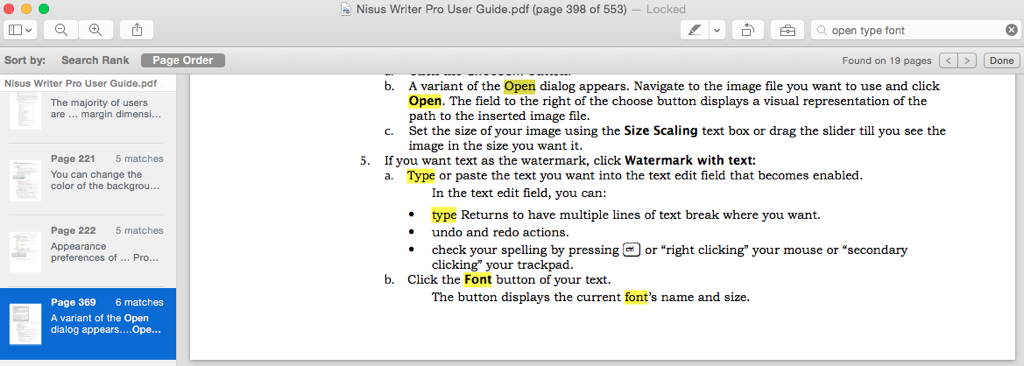
Task: Open the sidebar view menu button
Action: coord(21,30)
